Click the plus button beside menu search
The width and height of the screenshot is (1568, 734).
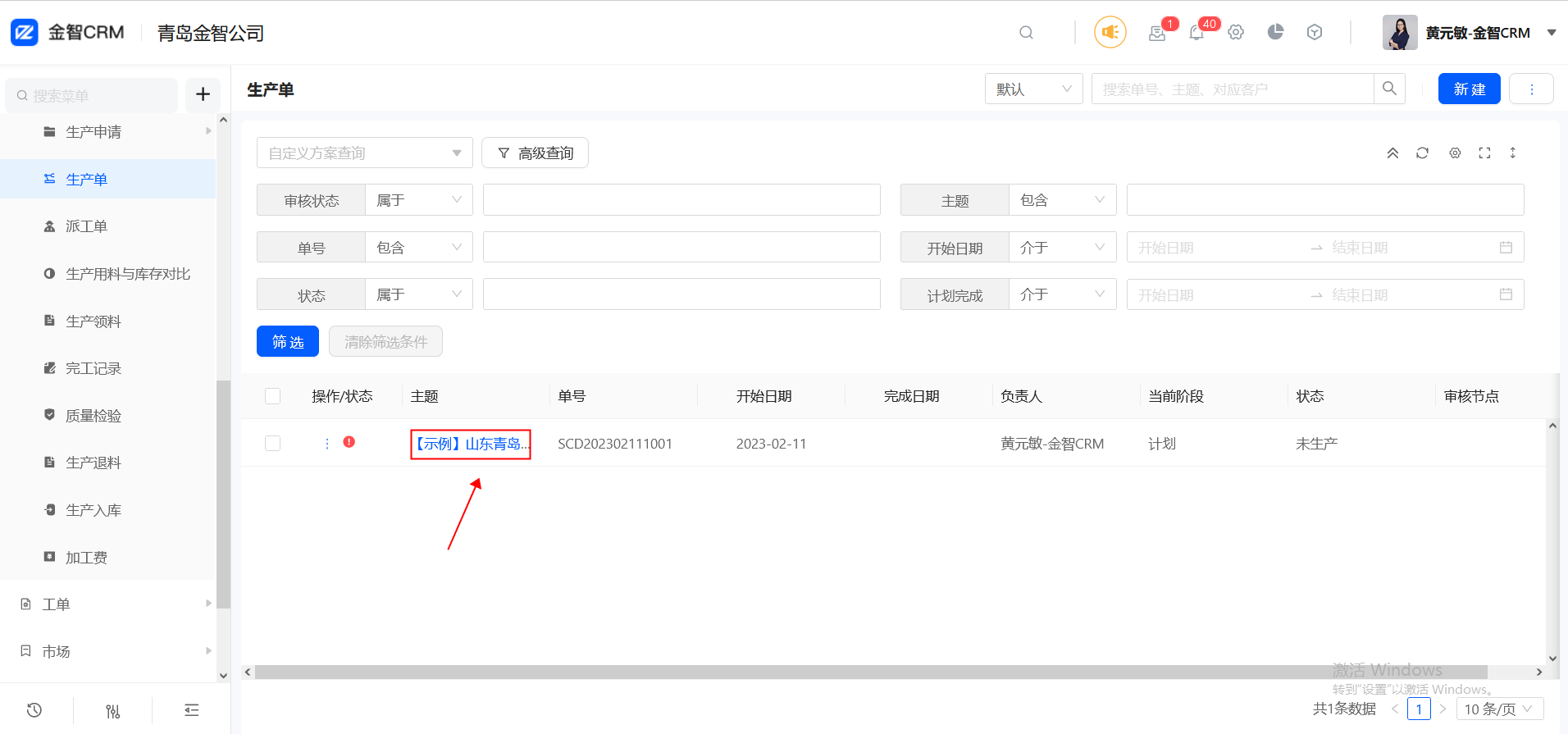pos(203,95)
